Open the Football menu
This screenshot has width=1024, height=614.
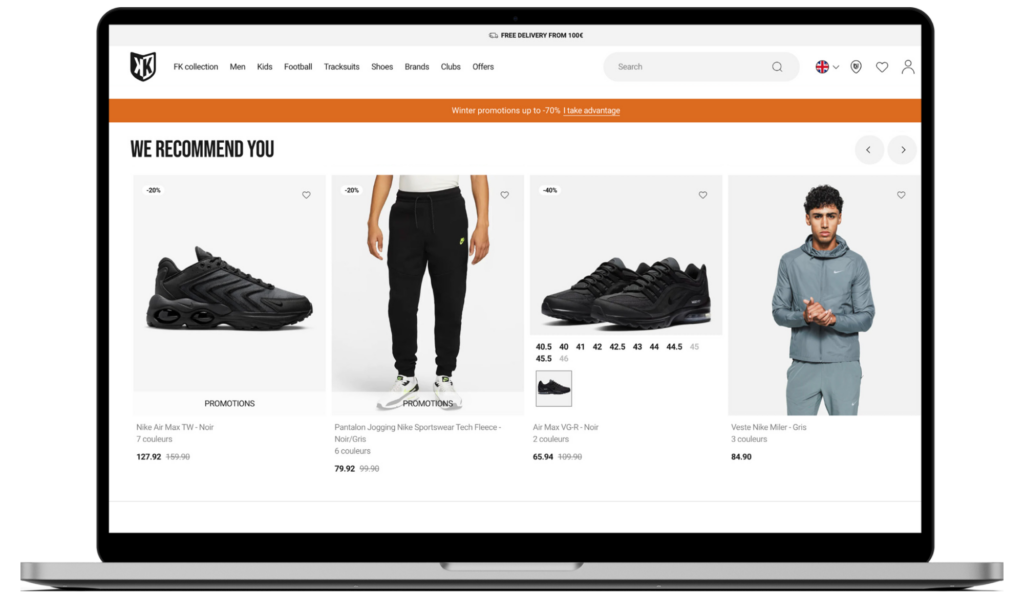[298, 67]
